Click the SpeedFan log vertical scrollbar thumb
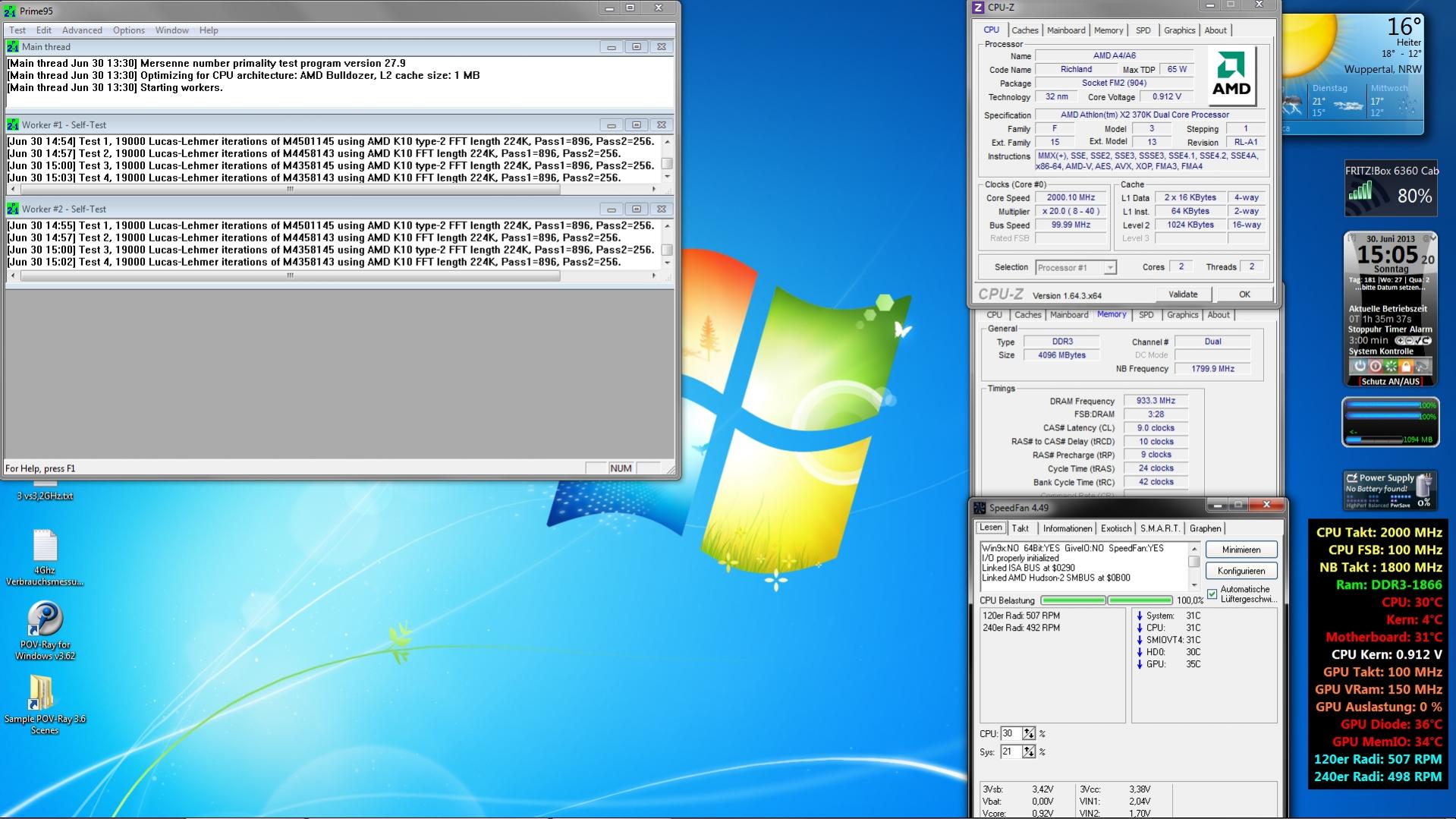Image resolution: width=1456 pixels, height=819 pixels. 1193,562
